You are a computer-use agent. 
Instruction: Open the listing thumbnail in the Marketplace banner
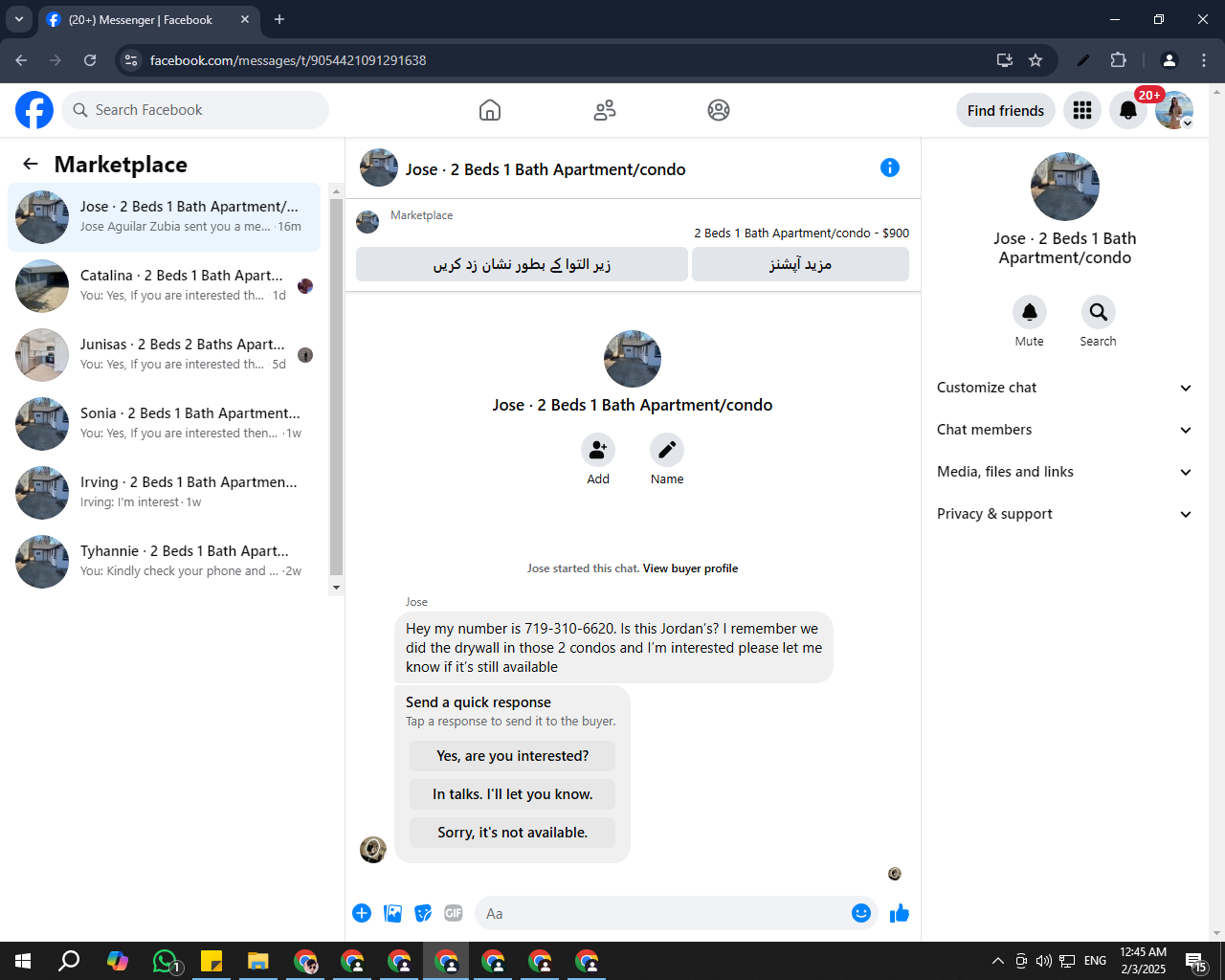tap(367, 222)
